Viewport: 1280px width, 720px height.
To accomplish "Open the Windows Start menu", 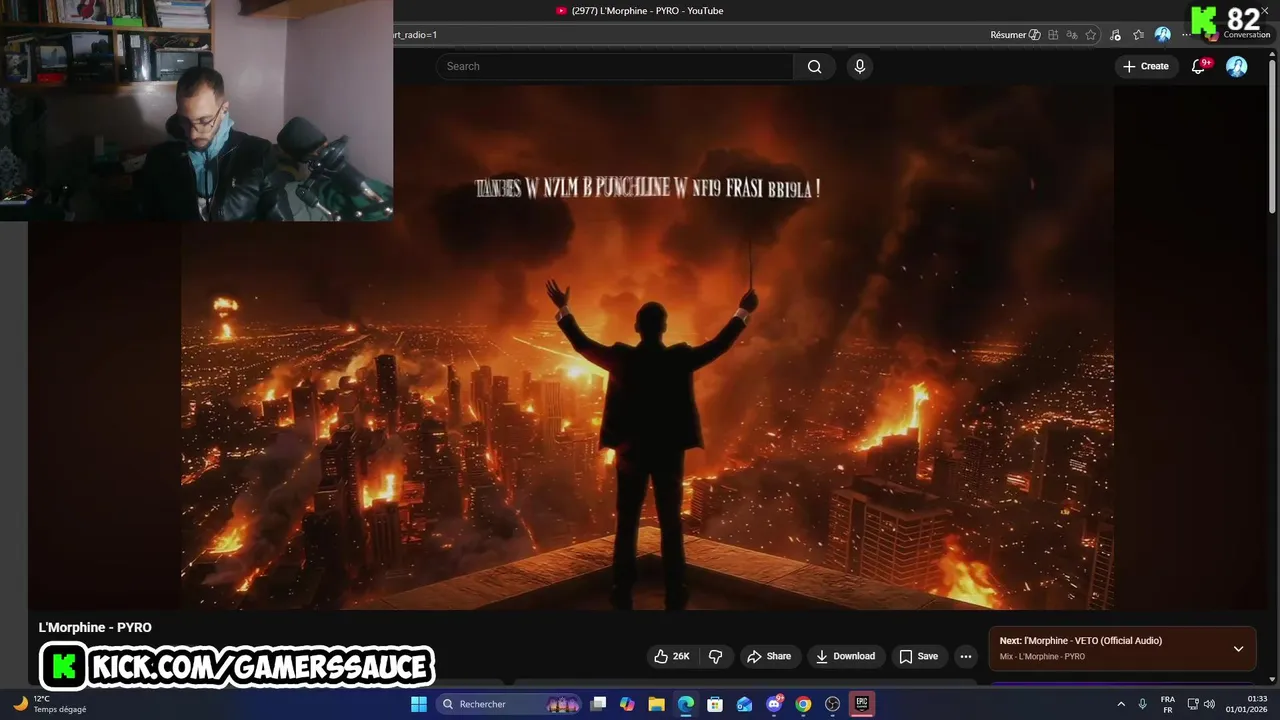I will point(418,704).
